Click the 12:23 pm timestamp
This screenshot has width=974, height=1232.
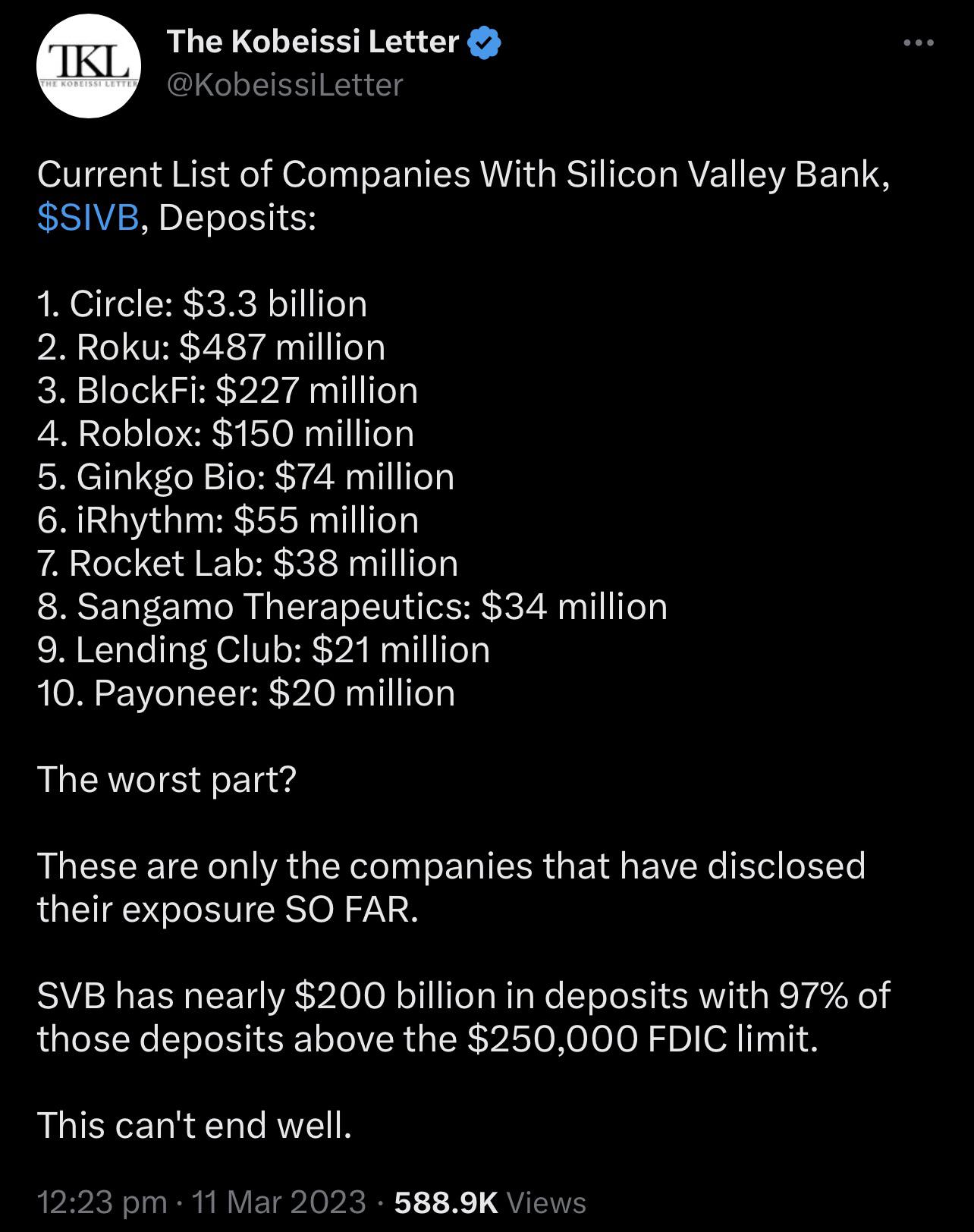click(x=102, y=1202)
